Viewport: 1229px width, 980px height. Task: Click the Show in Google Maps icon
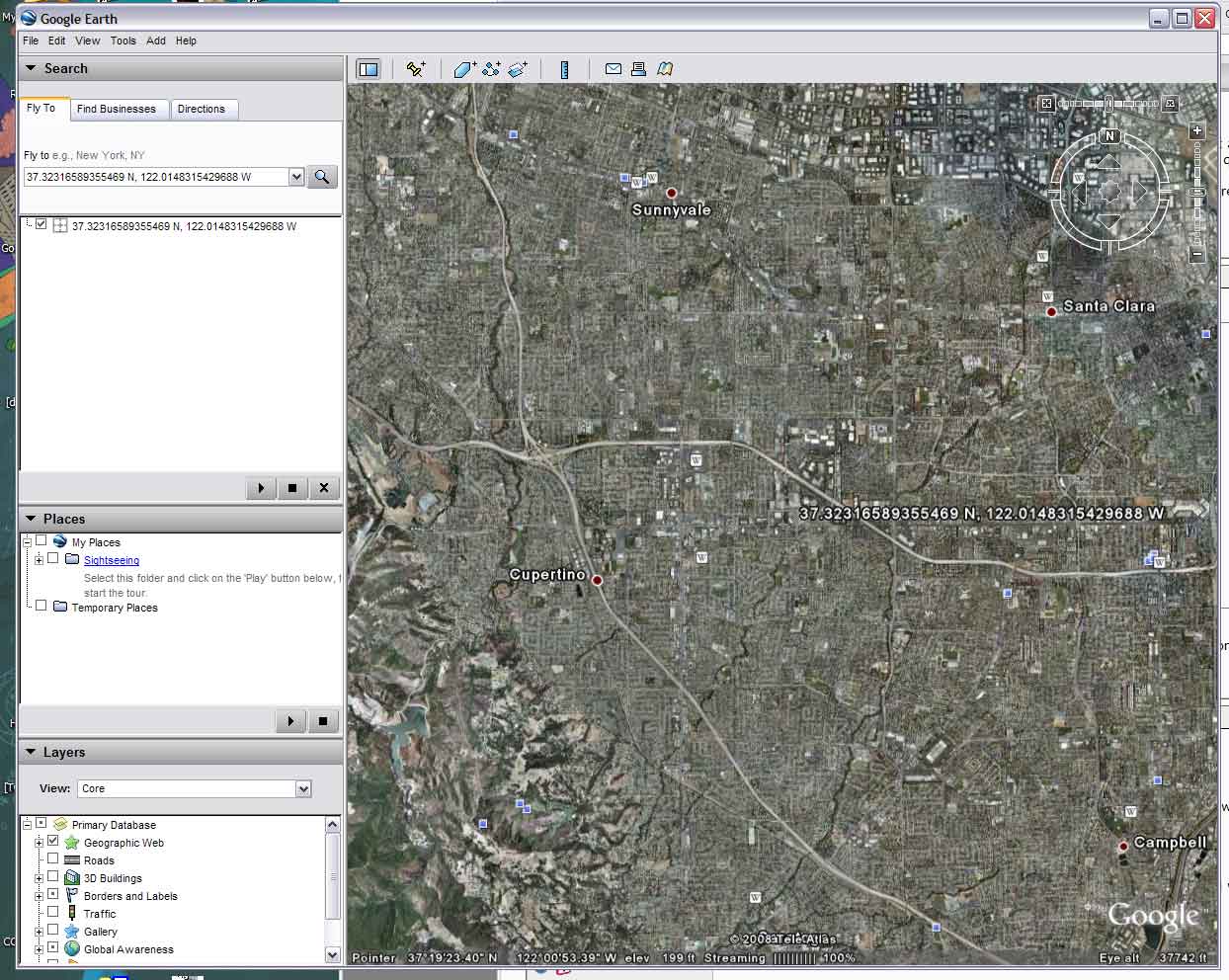[x=665, y=69]
